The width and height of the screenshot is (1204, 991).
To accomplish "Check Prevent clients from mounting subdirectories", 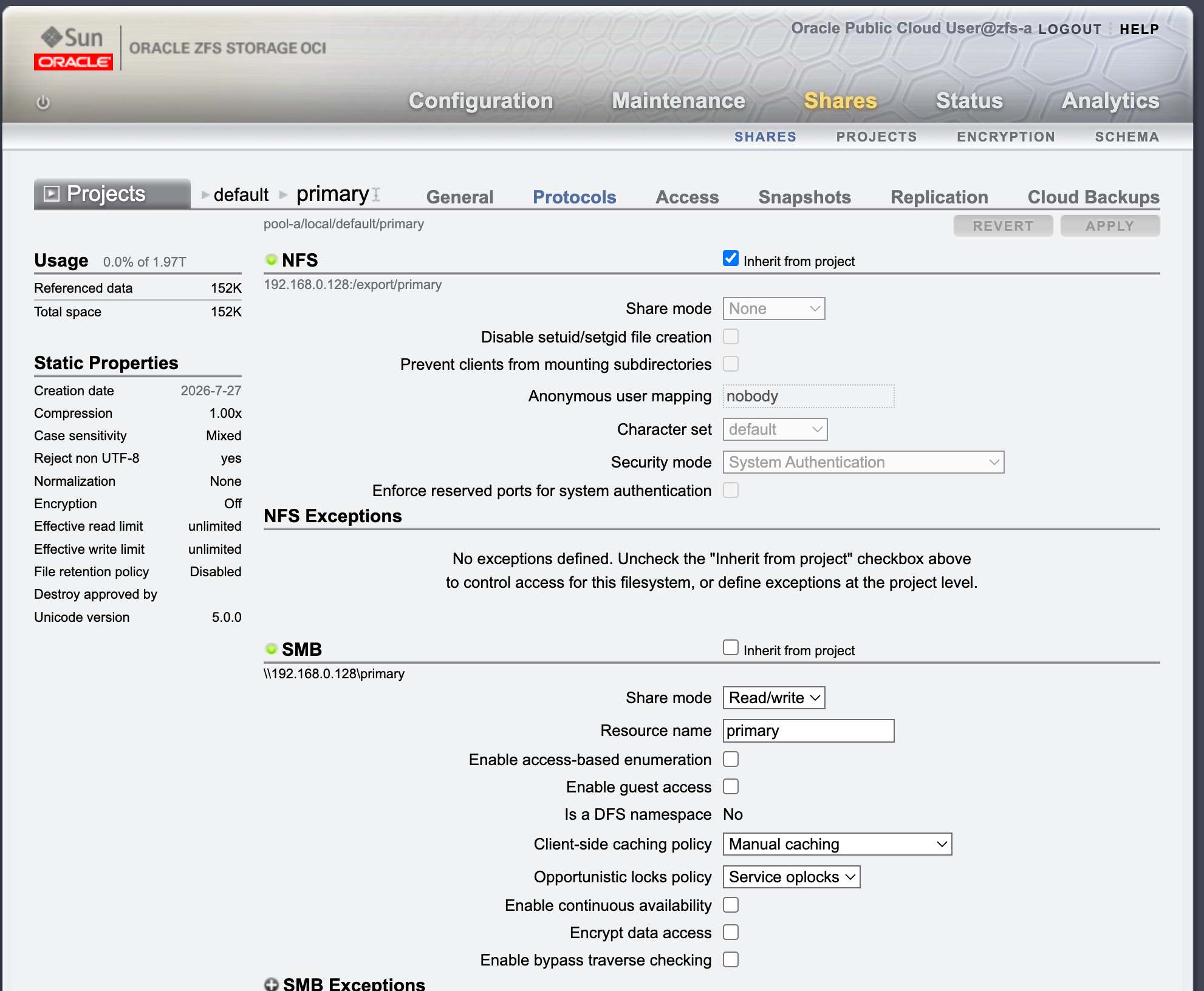I will pos(731,364).
